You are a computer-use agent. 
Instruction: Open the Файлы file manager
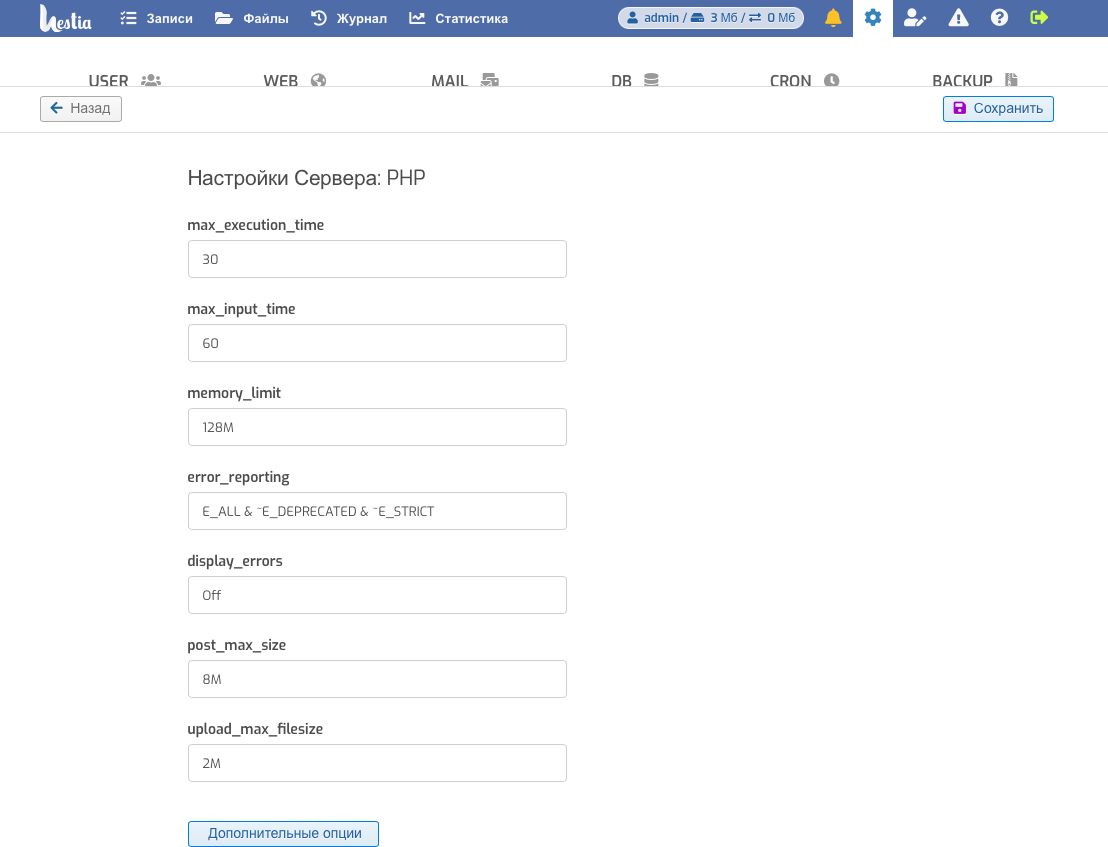pos(252,18)
